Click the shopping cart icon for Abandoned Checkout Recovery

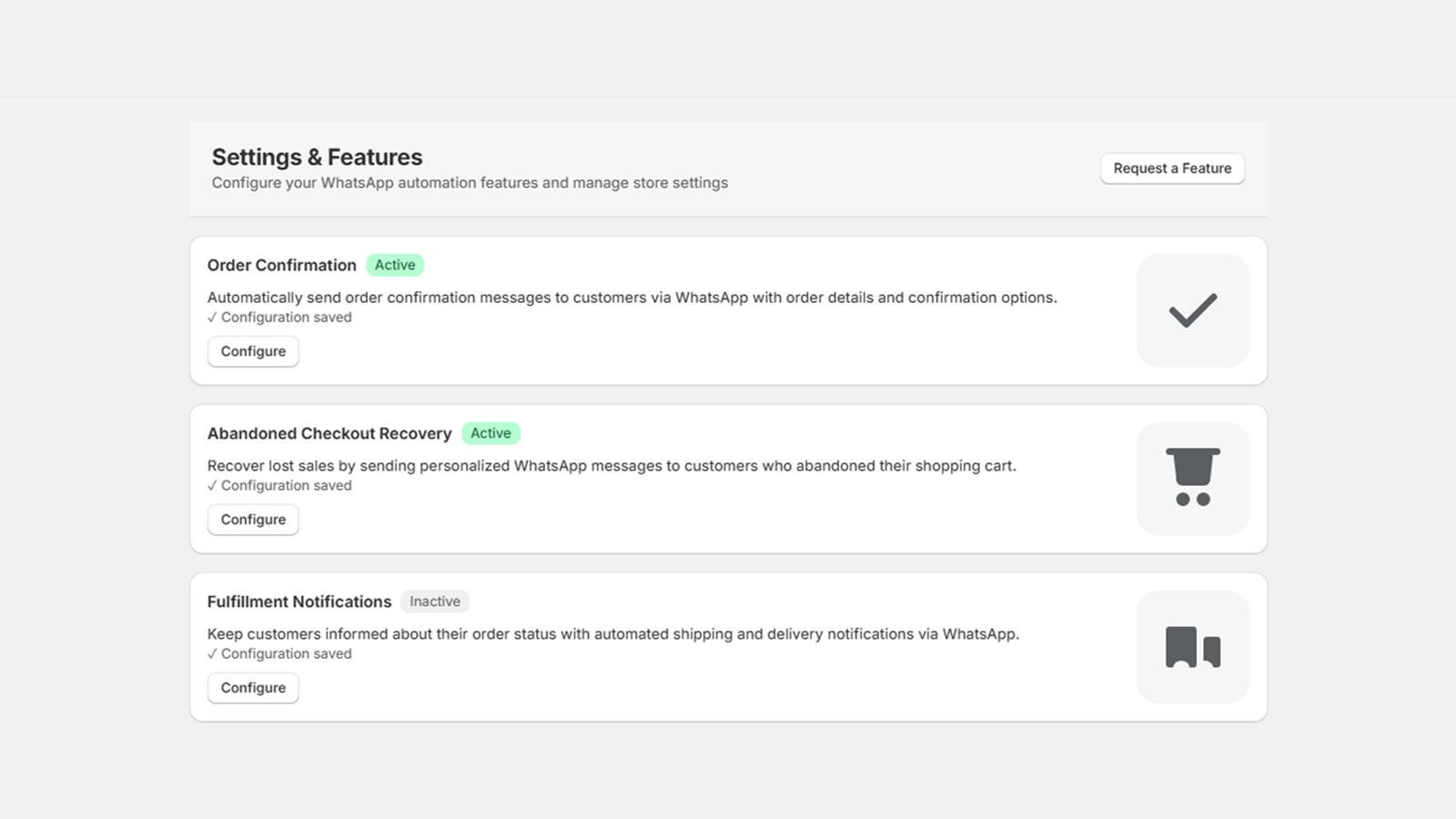click(x=1193, y=478)
